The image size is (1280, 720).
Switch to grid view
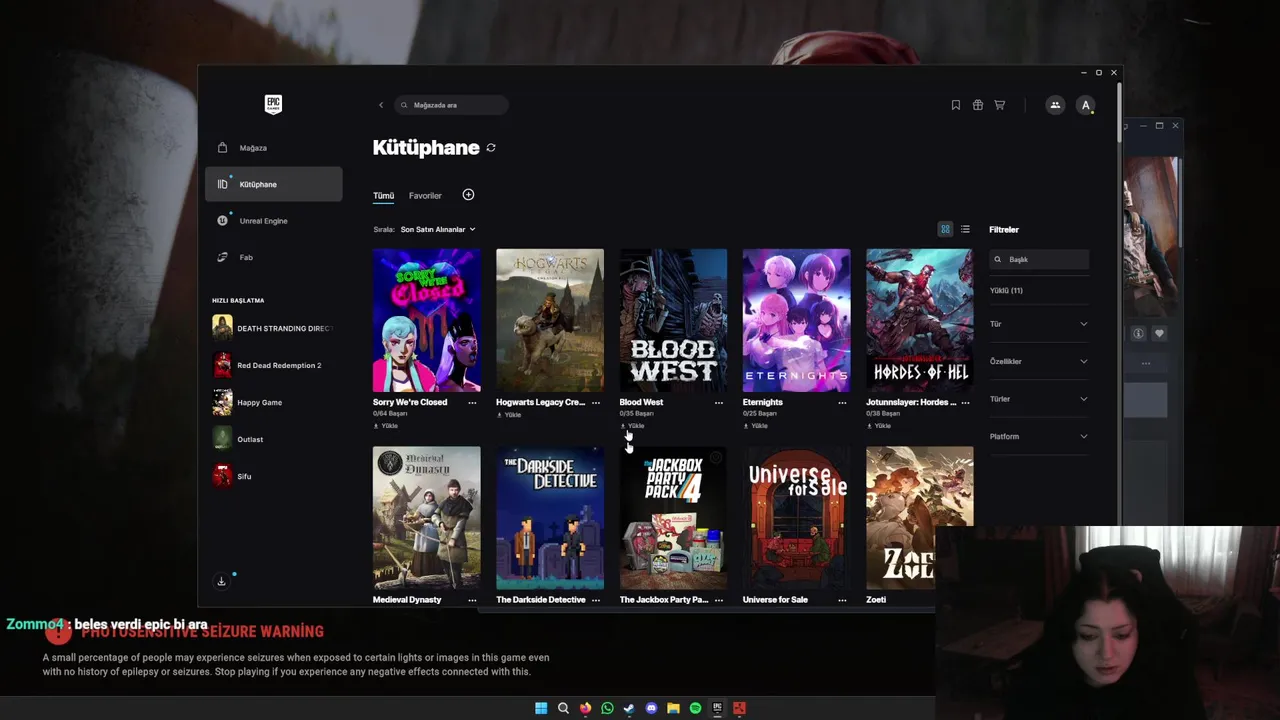(x=945, y=229)
